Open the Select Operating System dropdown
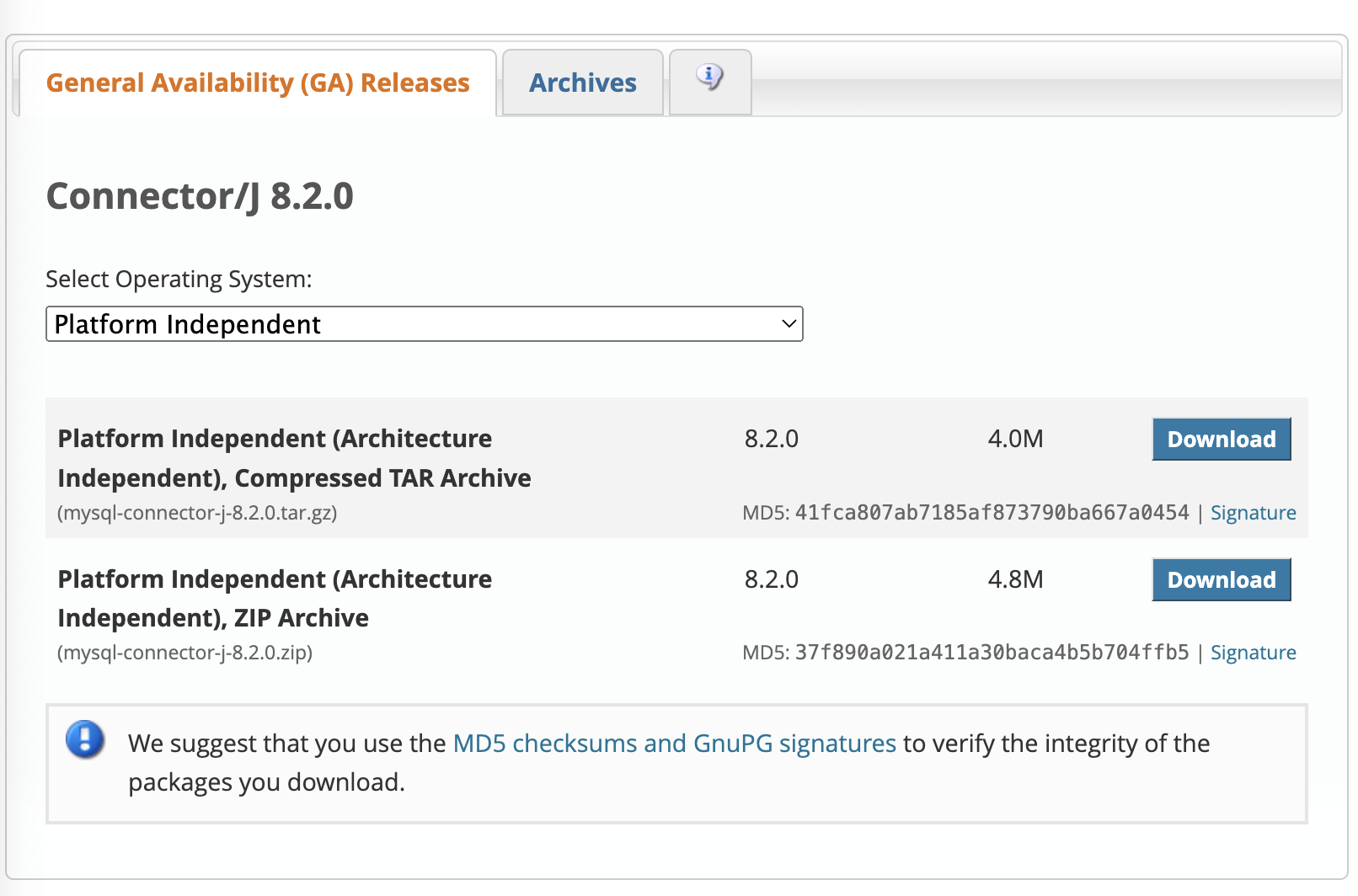 pos(425,324)
